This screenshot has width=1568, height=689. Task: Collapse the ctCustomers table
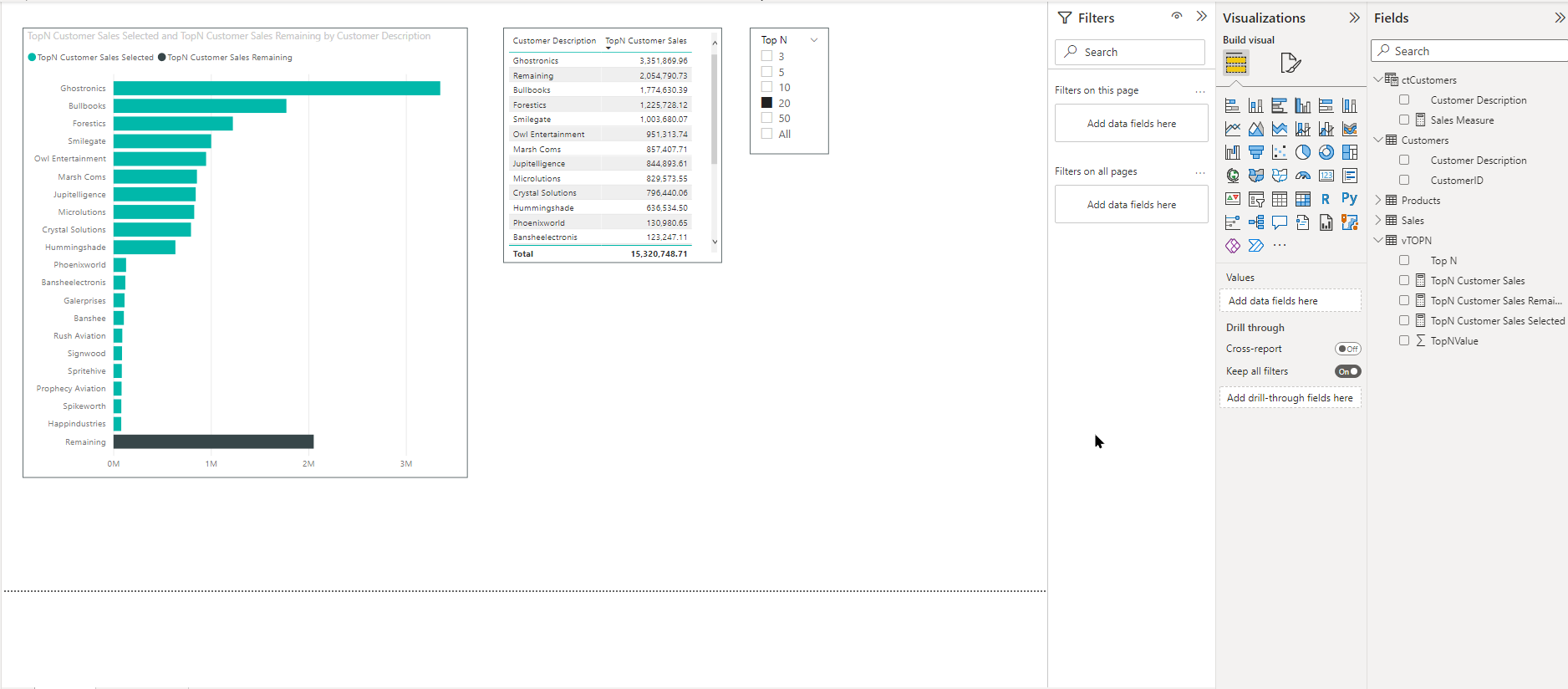1378,79
